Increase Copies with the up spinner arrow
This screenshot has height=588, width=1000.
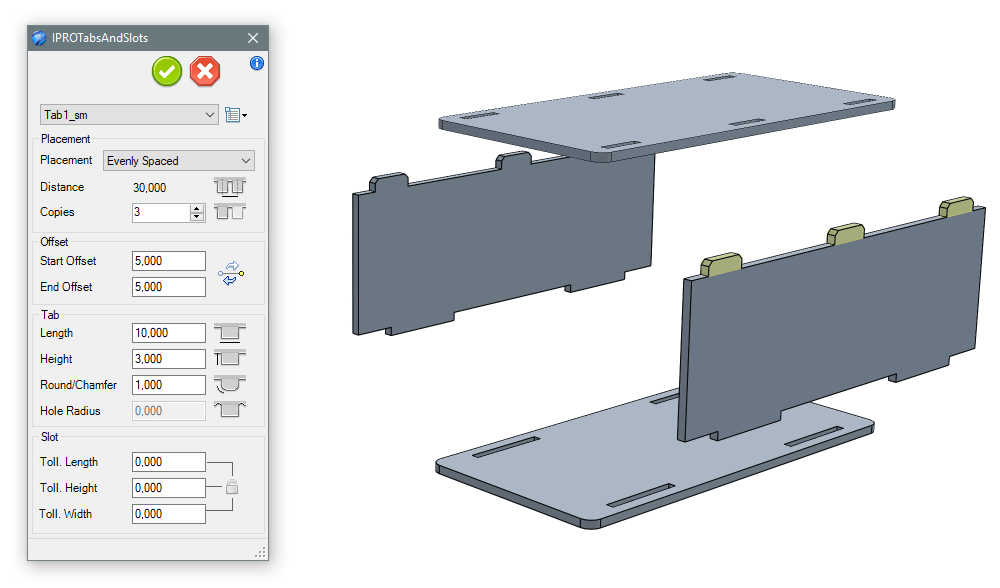pos(197,209)
